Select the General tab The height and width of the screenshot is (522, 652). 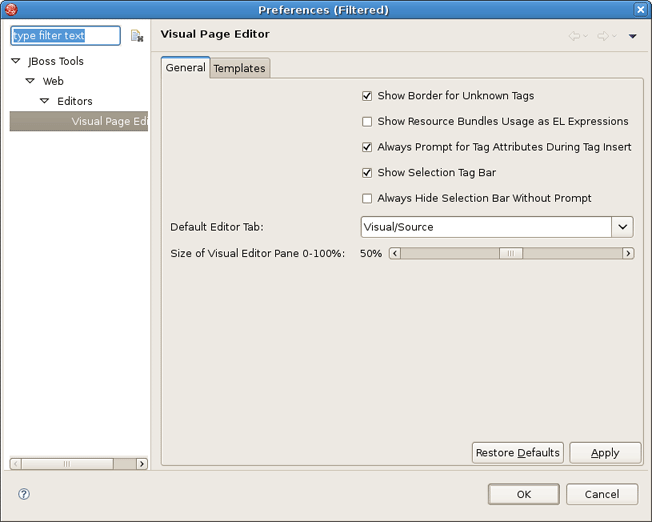click(185, 68)
